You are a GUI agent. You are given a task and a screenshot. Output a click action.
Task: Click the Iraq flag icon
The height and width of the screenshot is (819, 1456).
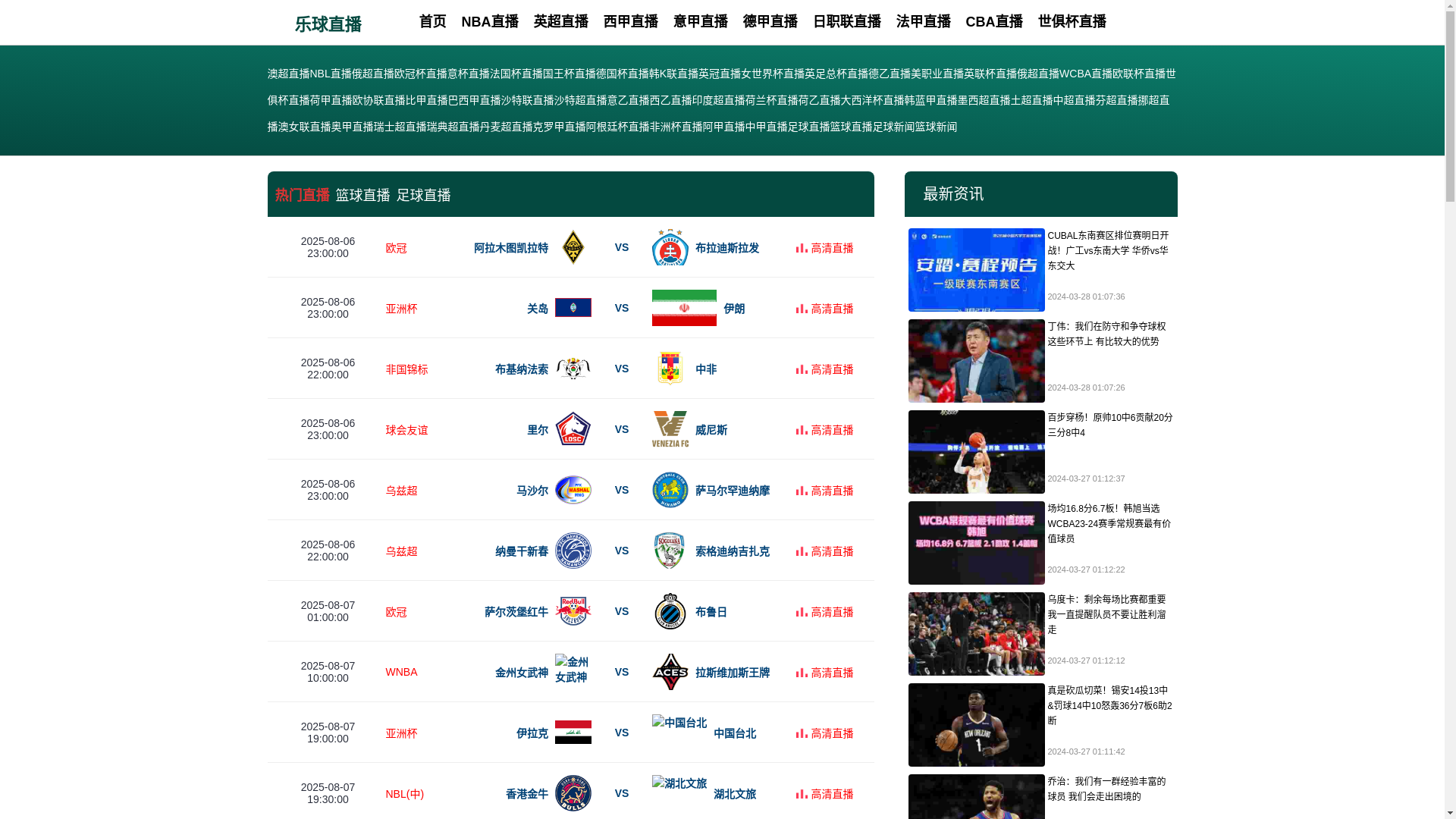[573, 732]
